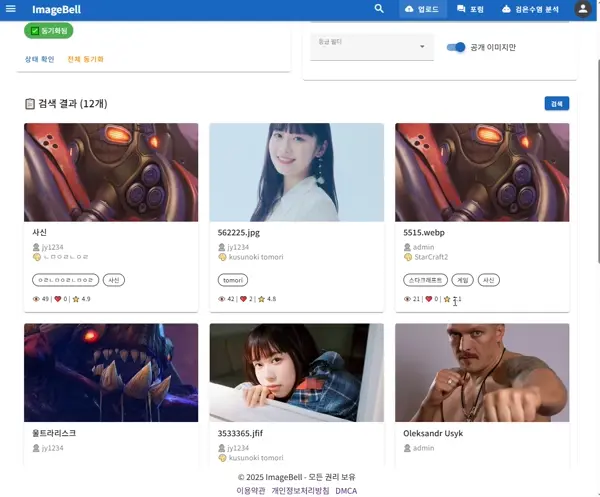Click the blue 검색 button
600x497 pixels.
[557, 103]
